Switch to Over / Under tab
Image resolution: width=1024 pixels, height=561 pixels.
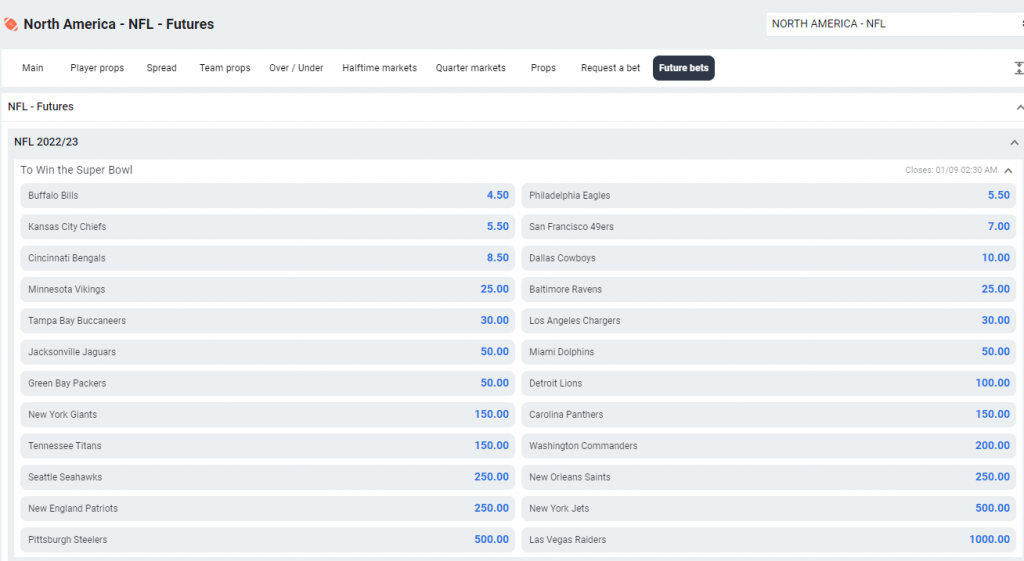click(296, 68)
